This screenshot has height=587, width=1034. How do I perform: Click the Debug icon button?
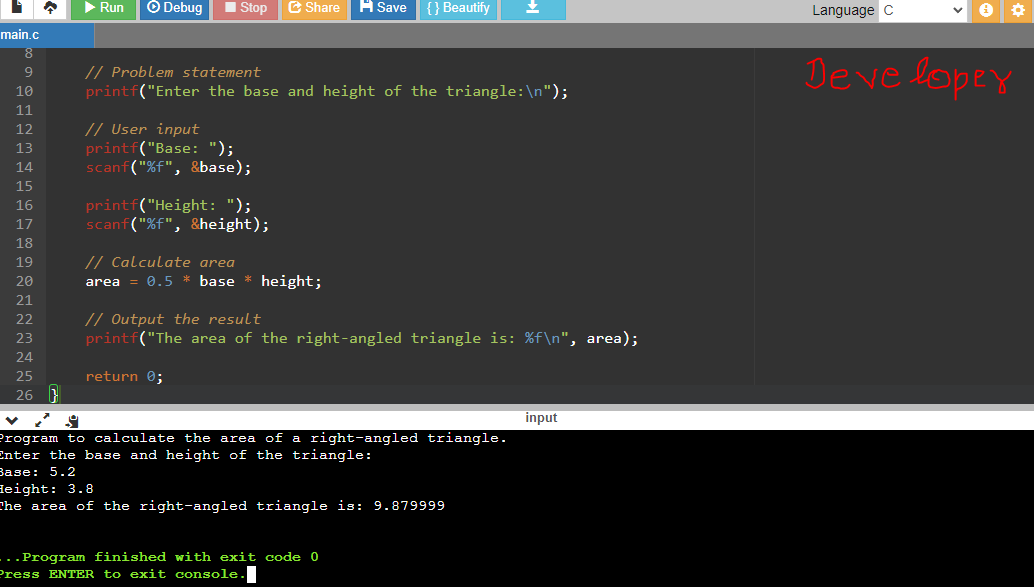pos(174,10)
